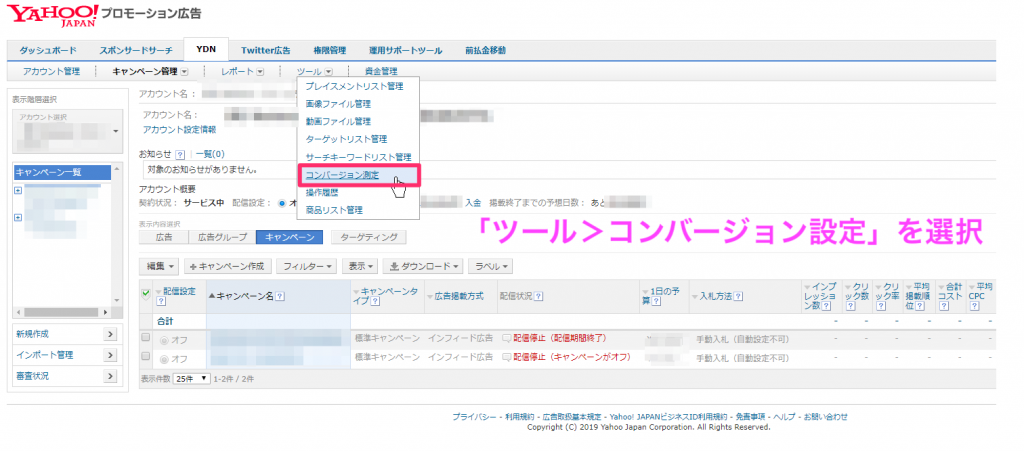Screen dimensions: 1024x452
Task: Click arrow button next to 審査状況
Action: [x=110, y=376]
